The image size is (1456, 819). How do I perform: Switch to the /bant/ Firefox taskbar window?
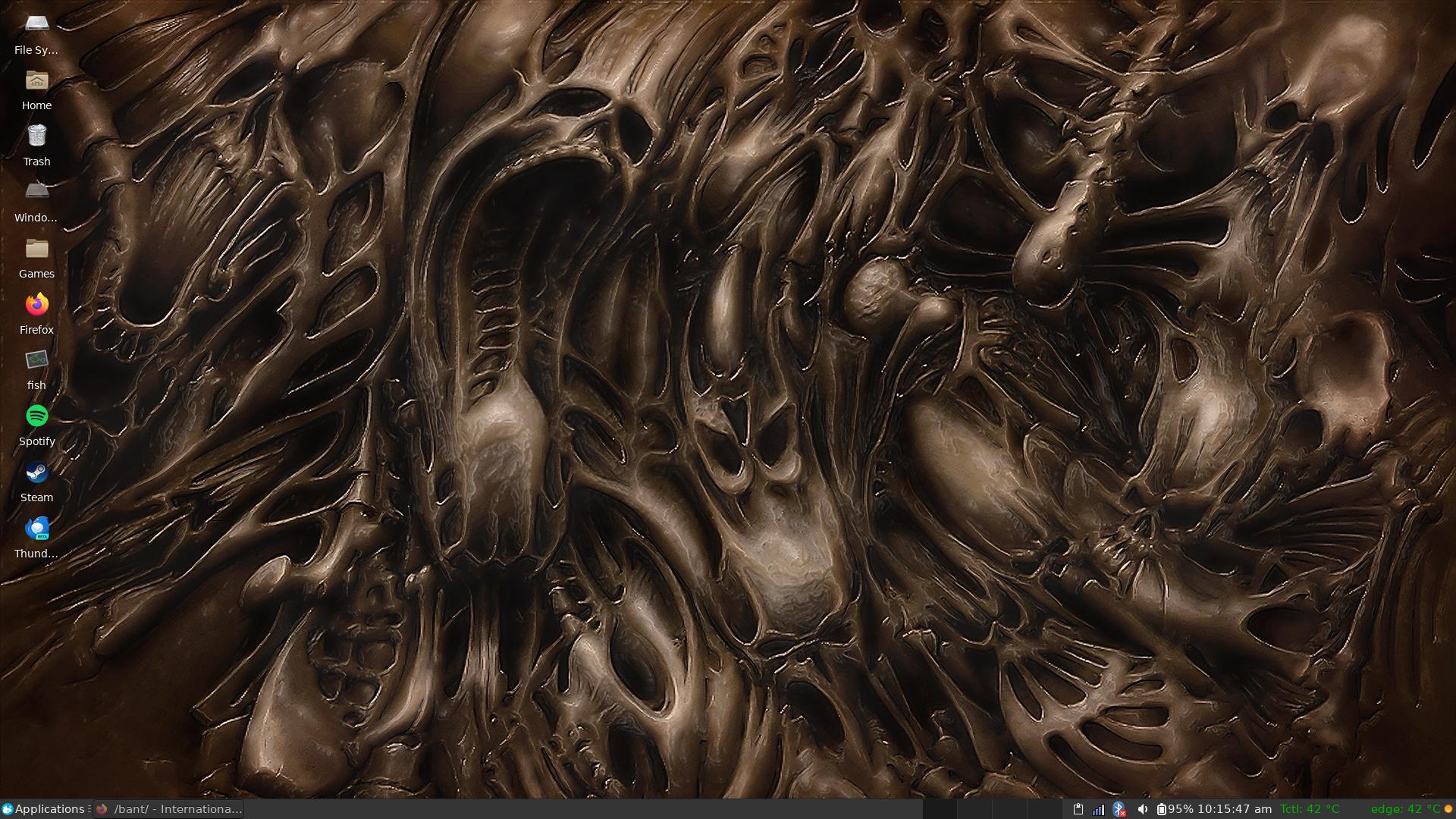point(169,809)
